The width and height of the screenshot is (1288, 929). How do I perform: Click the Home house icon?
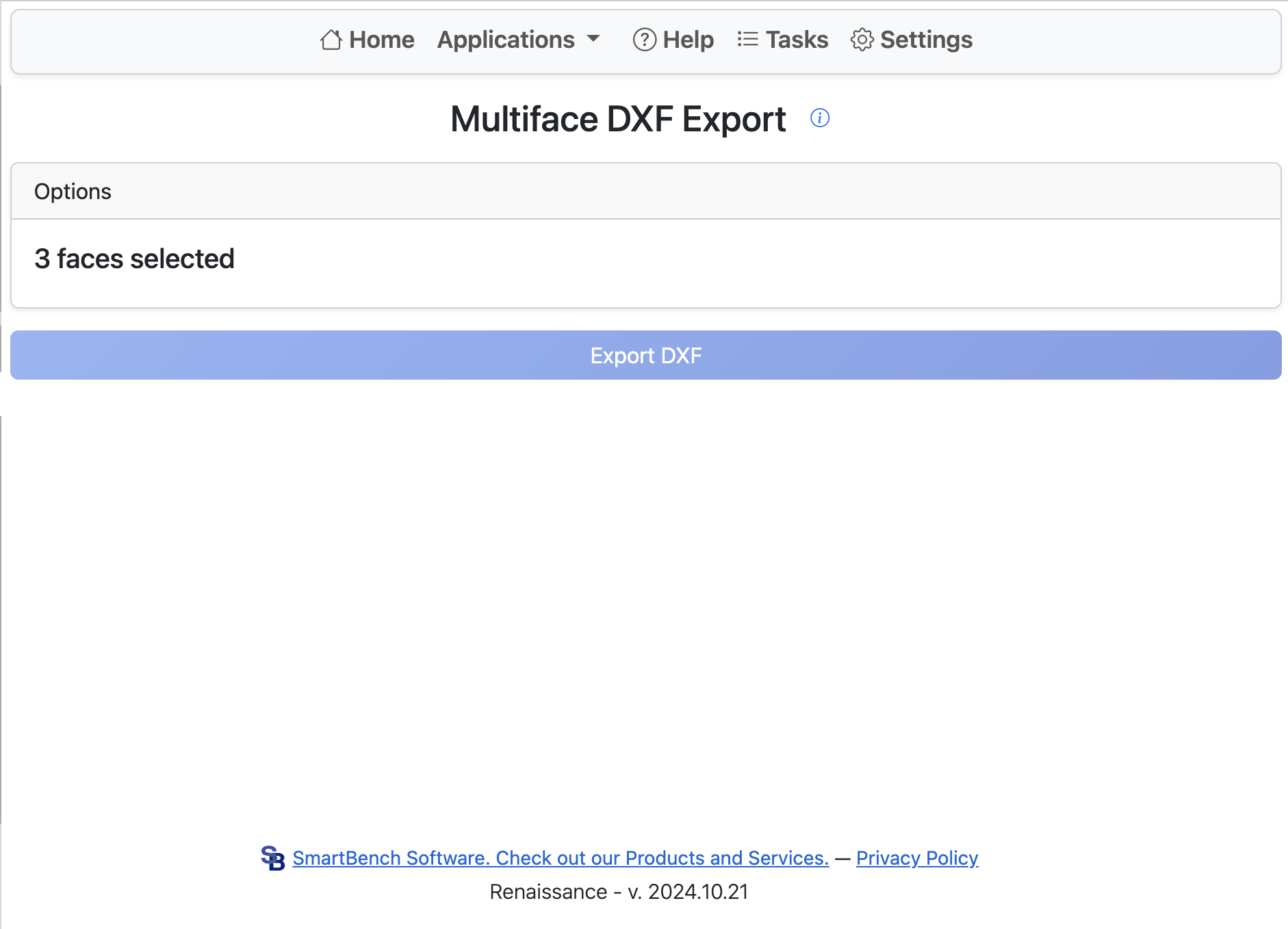pyautogui.click(x=331, y=40)
